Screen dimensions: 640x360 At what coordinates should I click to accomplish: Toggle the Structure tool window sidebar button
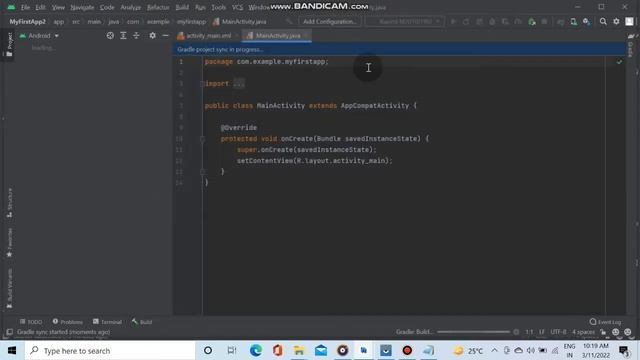[9, 203]
